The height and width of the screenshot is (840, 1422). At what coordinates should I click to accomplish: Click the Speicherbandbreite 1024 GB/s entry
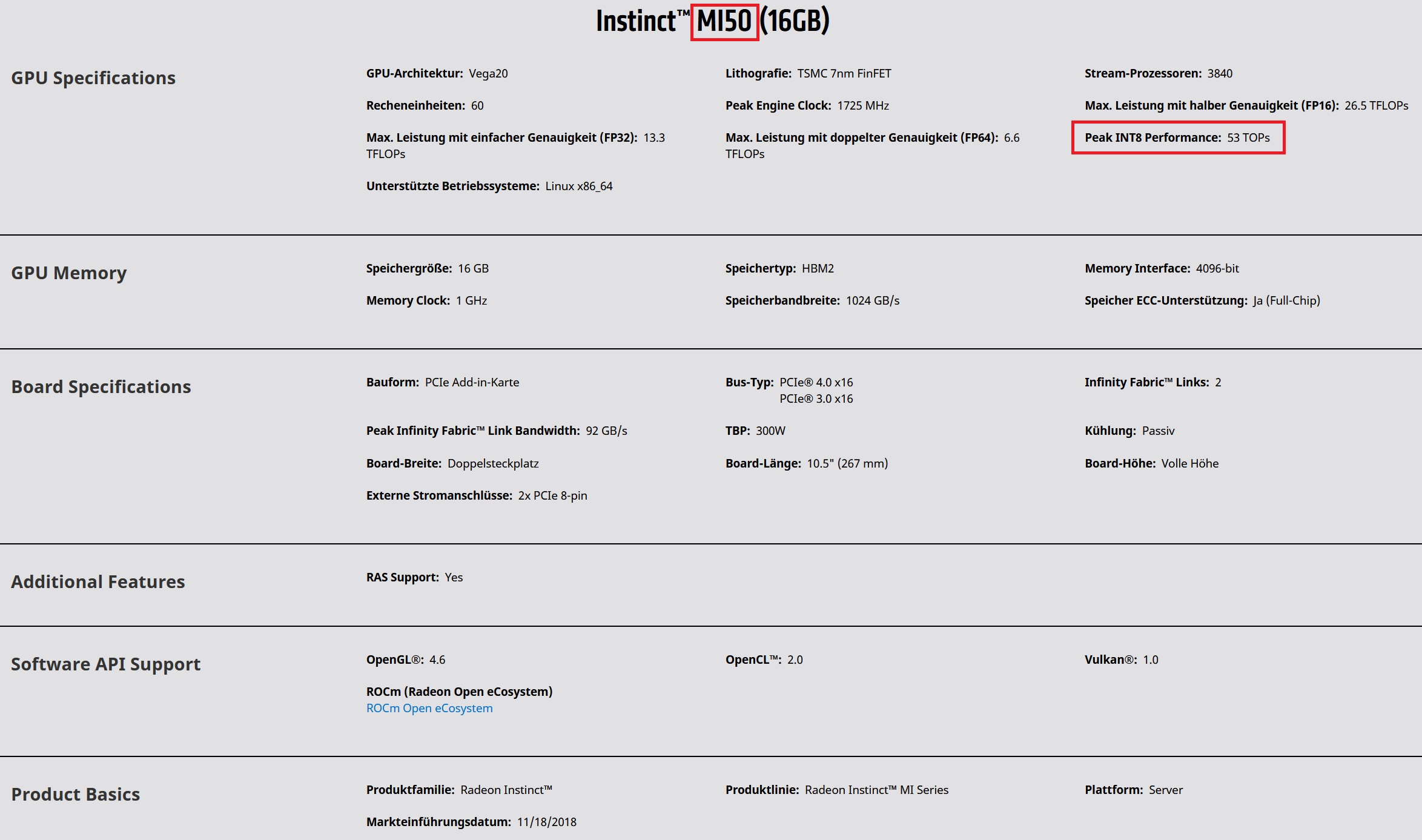point(812,300)
